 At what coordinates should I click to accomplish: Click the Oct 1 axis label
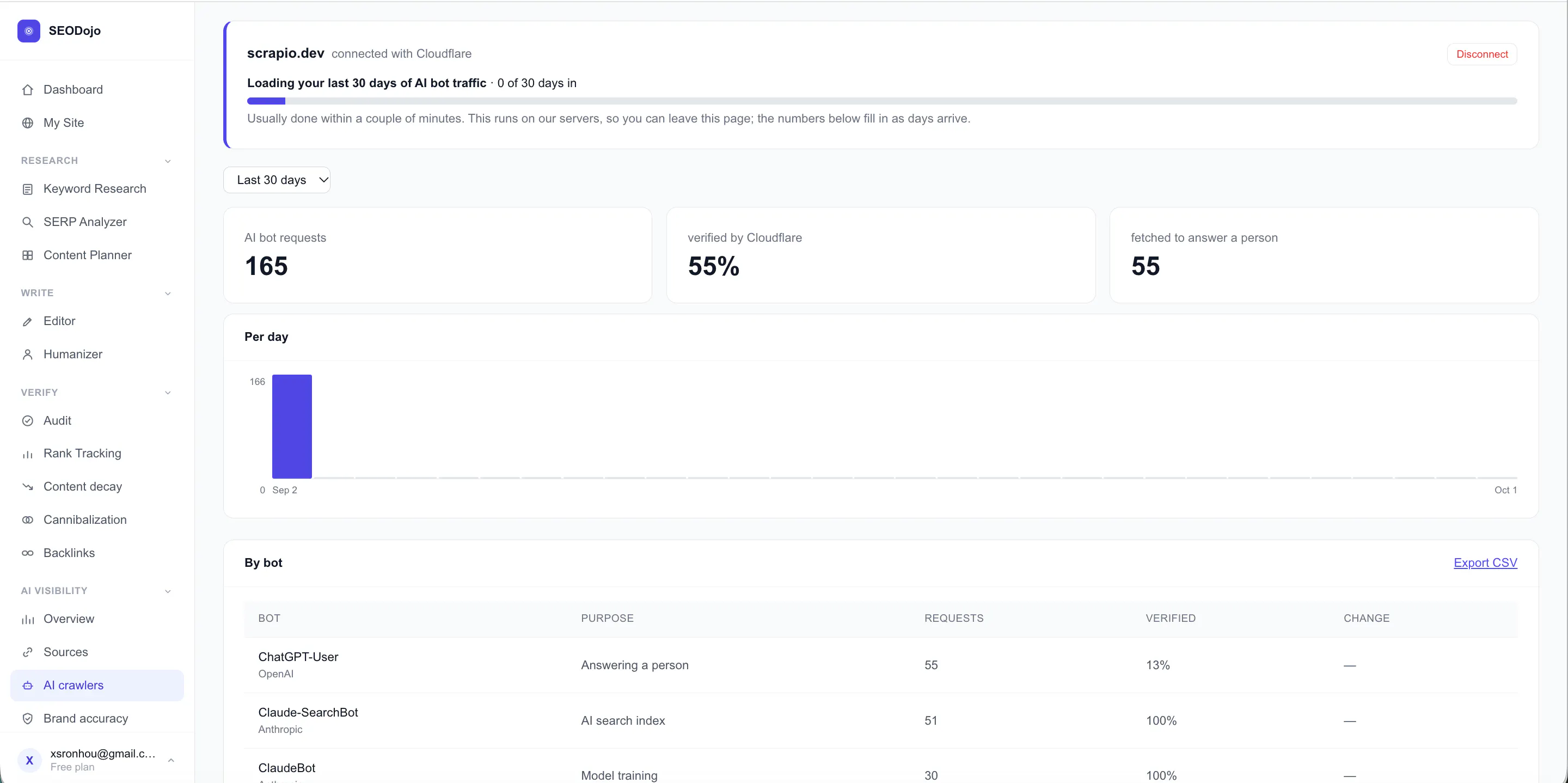pos(1505,490)
